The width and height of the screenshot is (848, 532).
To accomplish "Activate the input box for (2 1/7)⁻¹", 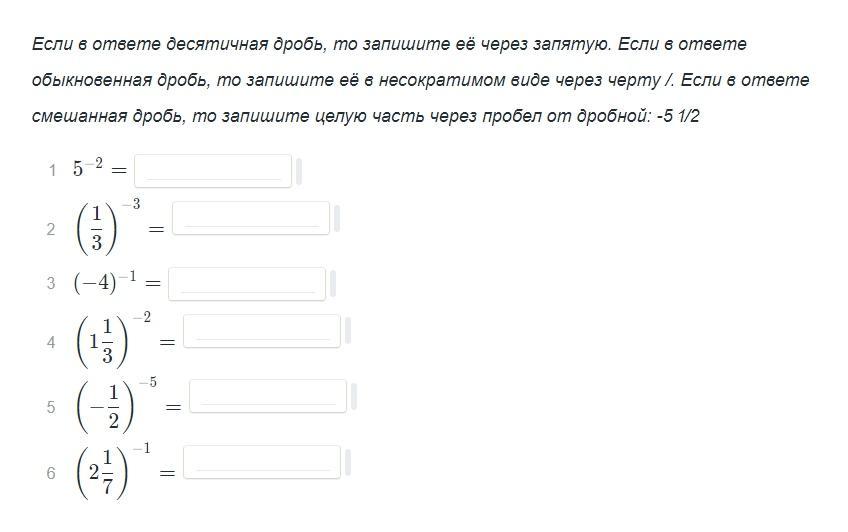I will [262, 462].
